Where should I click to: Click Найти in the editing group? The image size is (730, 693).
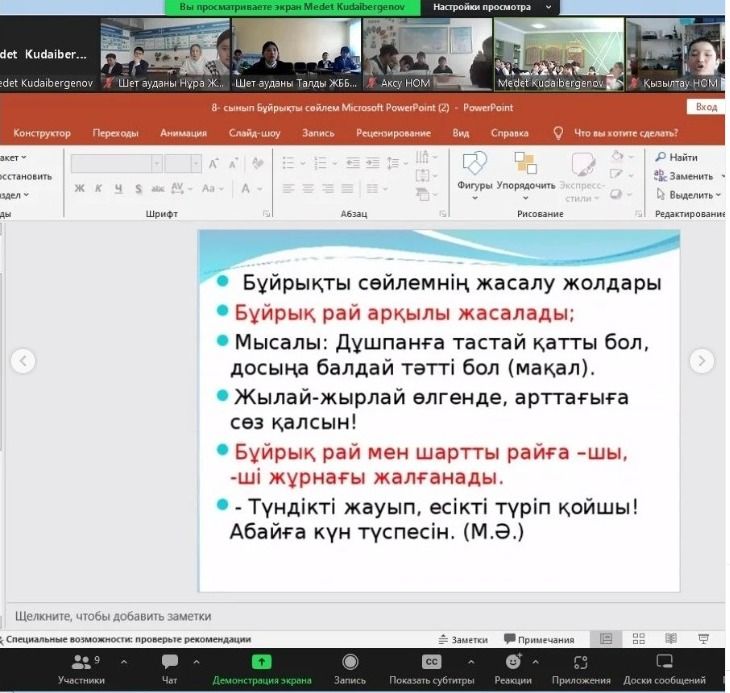pyautogui.click(x=677, y=157)
